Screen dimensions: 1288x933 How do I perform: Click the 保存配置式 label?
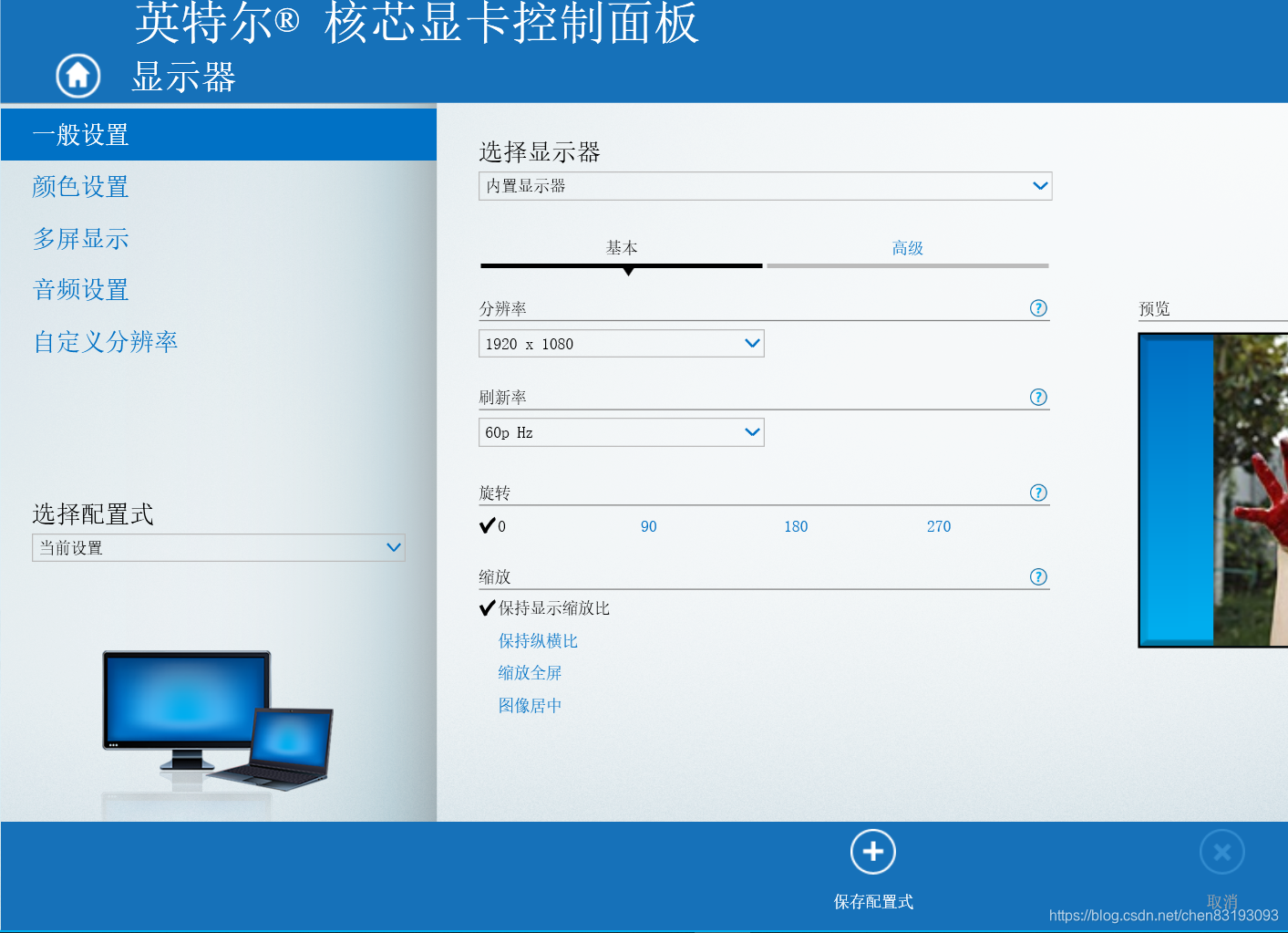(873, 902)
